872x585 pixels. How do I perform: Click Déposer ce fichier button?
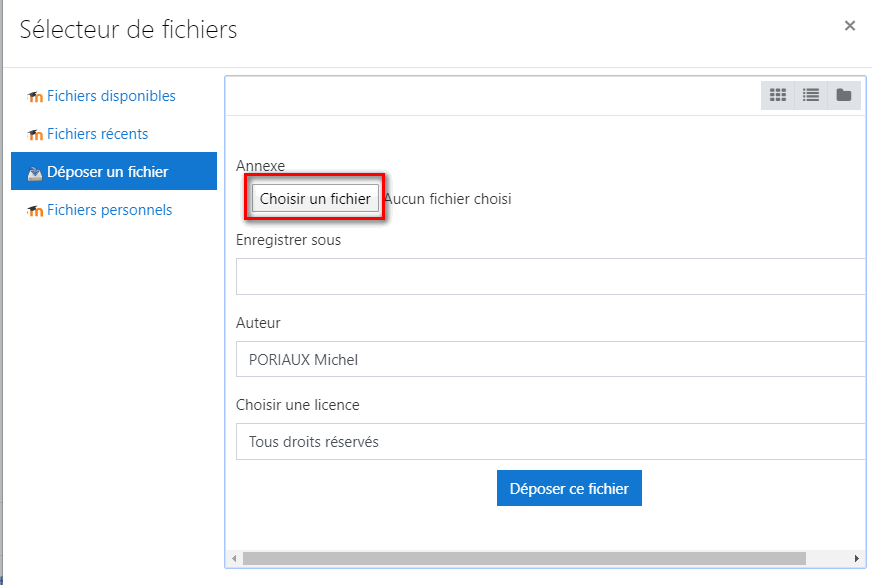pos(569,488)
